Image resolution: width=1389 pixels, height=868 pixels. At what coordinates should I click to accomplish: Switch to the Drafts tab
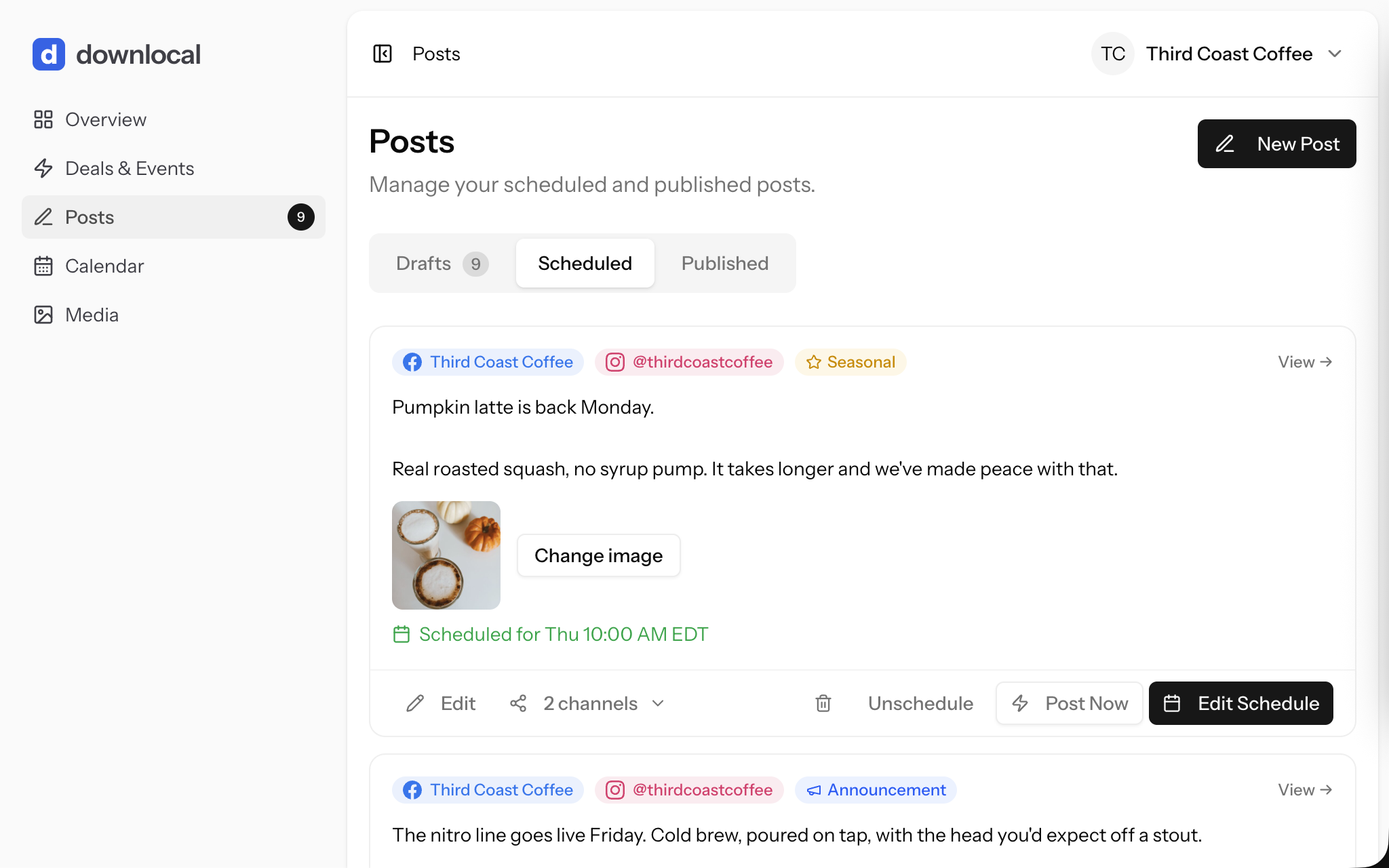point(442,263)
